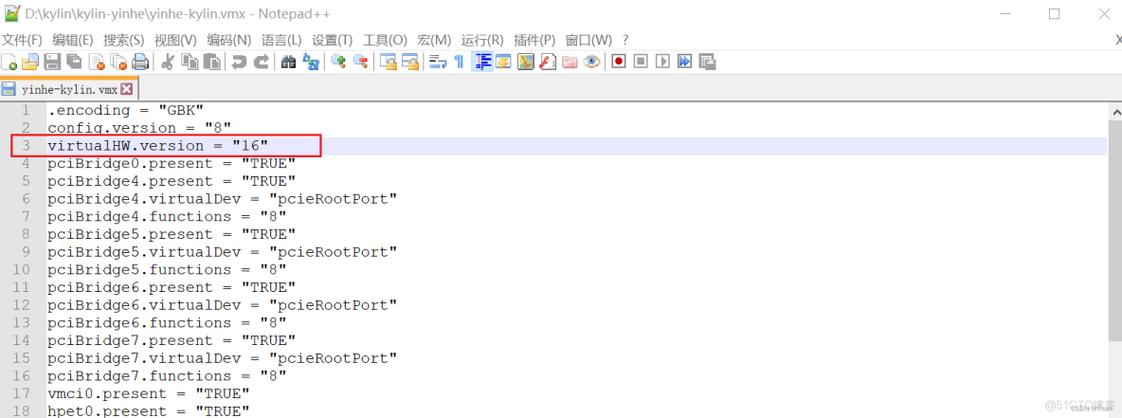Image resolution: width=1122 pixels, height=418 pixels.
Task: Click the line 'config.version = "8"'
Action: point(140,128)
